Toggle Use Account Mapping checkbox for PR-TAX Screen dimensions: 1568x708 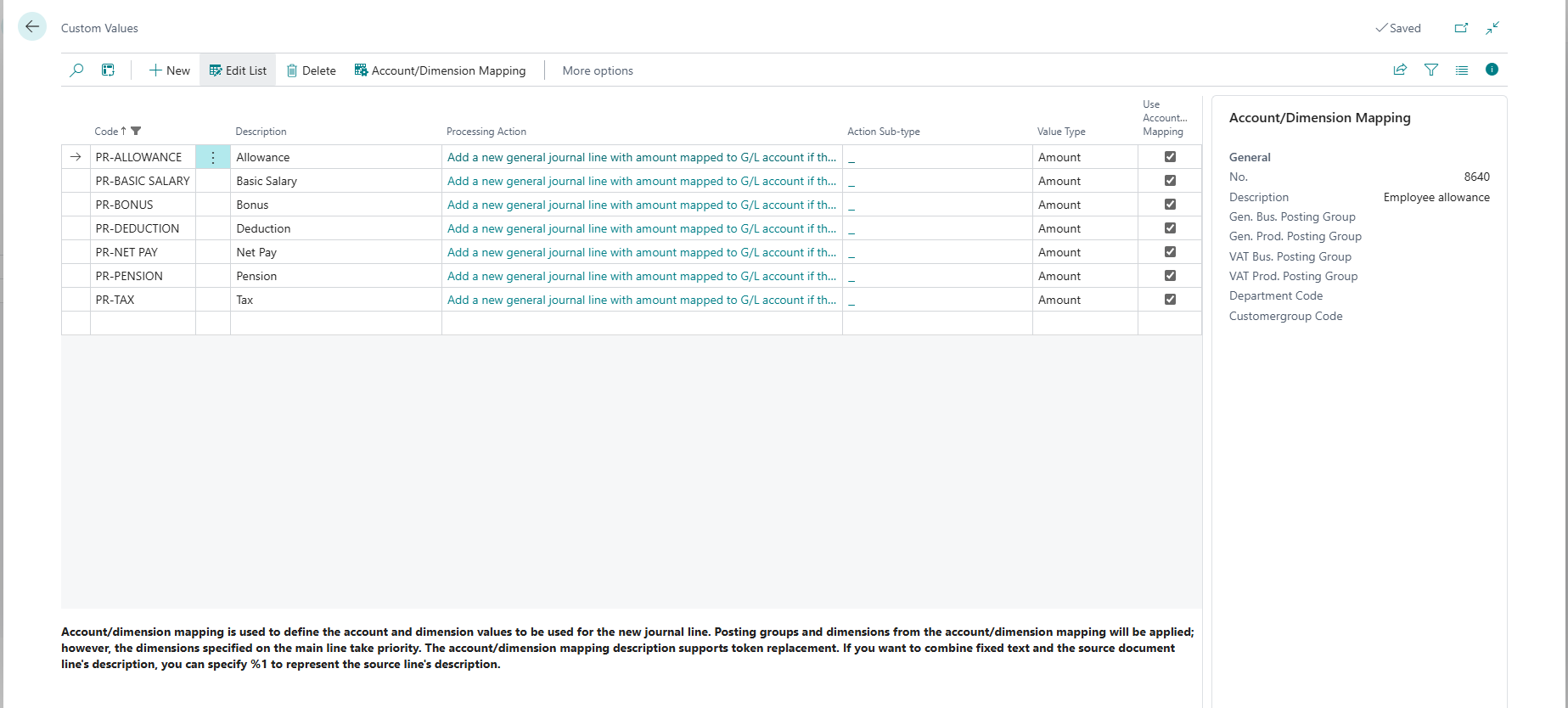click(x=1170, y=300)
